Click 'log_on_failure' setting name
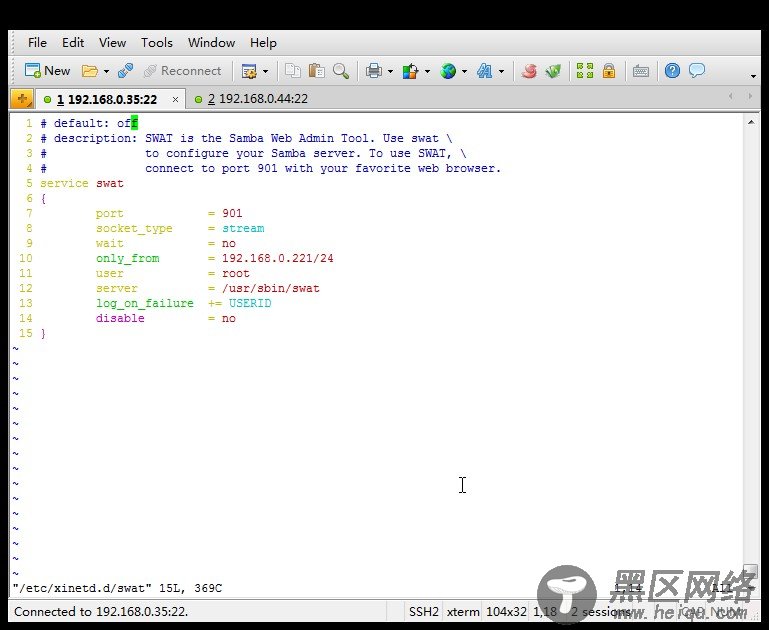This screenshot has width=769, height=630. 145,303
